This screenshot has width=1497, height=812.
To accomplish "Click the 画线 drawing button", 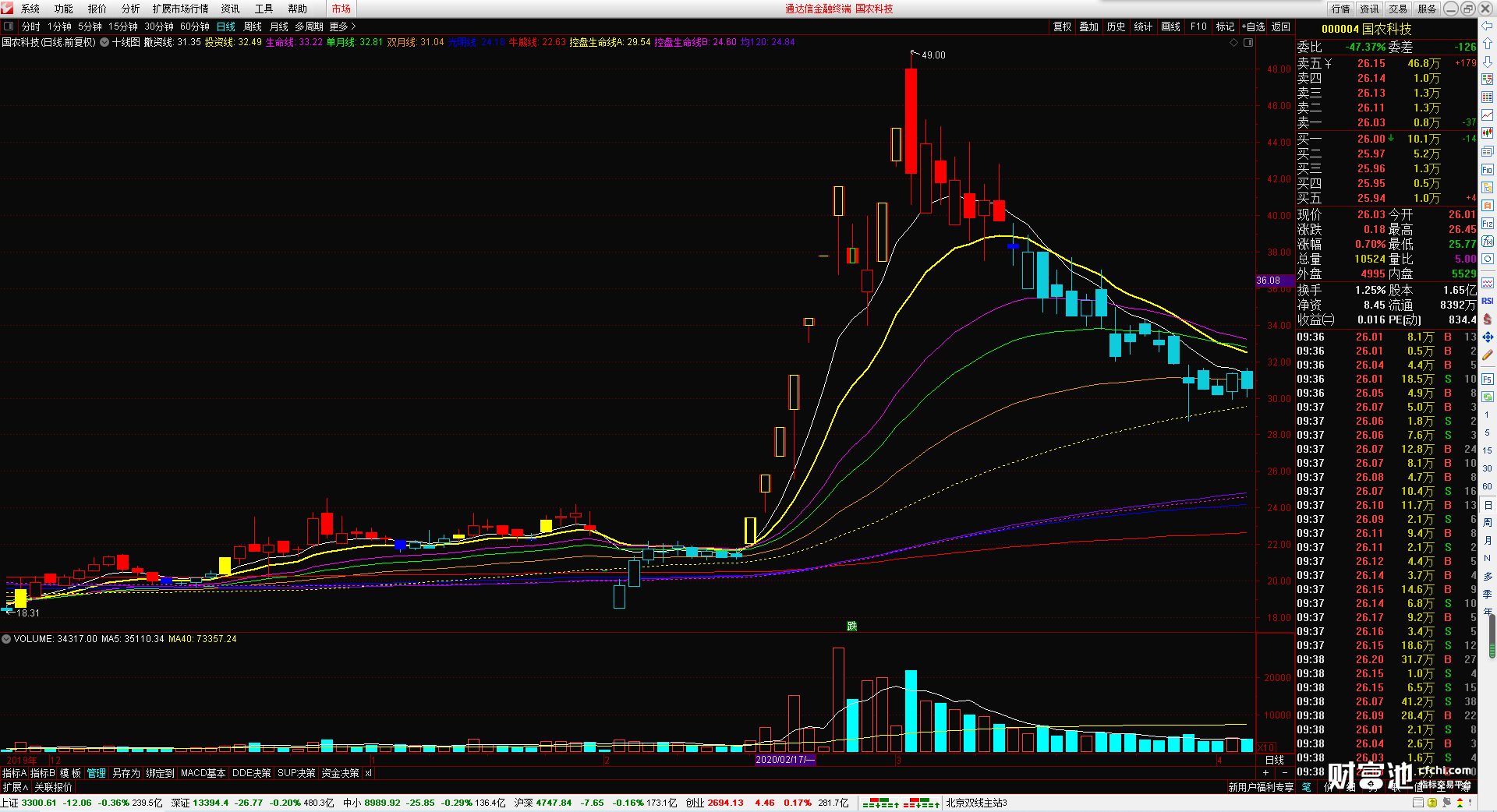I will point(1171,26).
